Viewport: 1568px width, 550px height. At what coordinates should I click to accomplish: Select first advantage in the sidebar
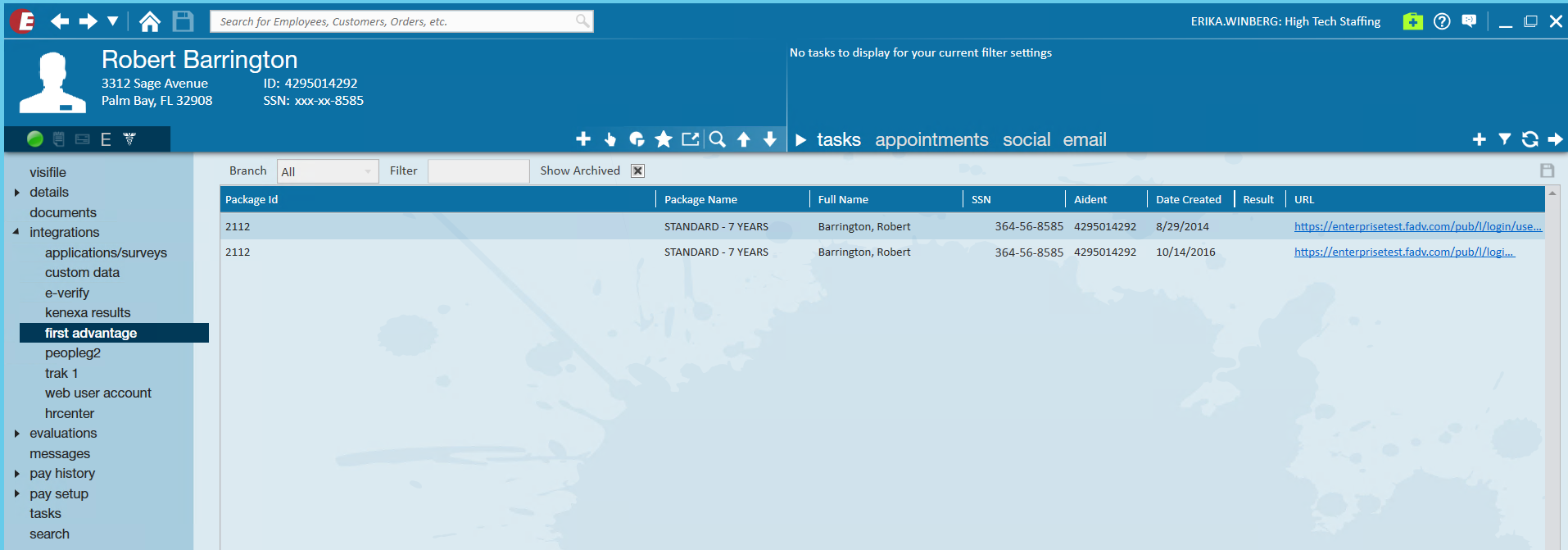pyautogui.click(x=114, y=333)
